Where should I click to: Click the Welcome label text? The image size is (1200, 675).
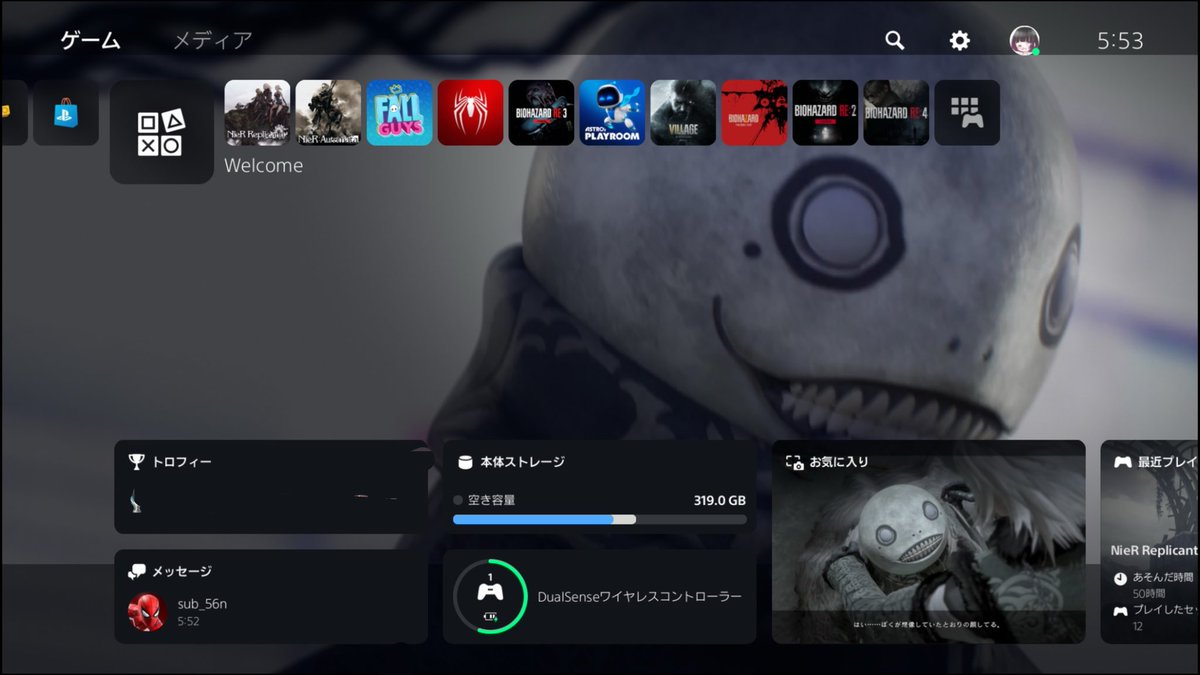[263, 166]
